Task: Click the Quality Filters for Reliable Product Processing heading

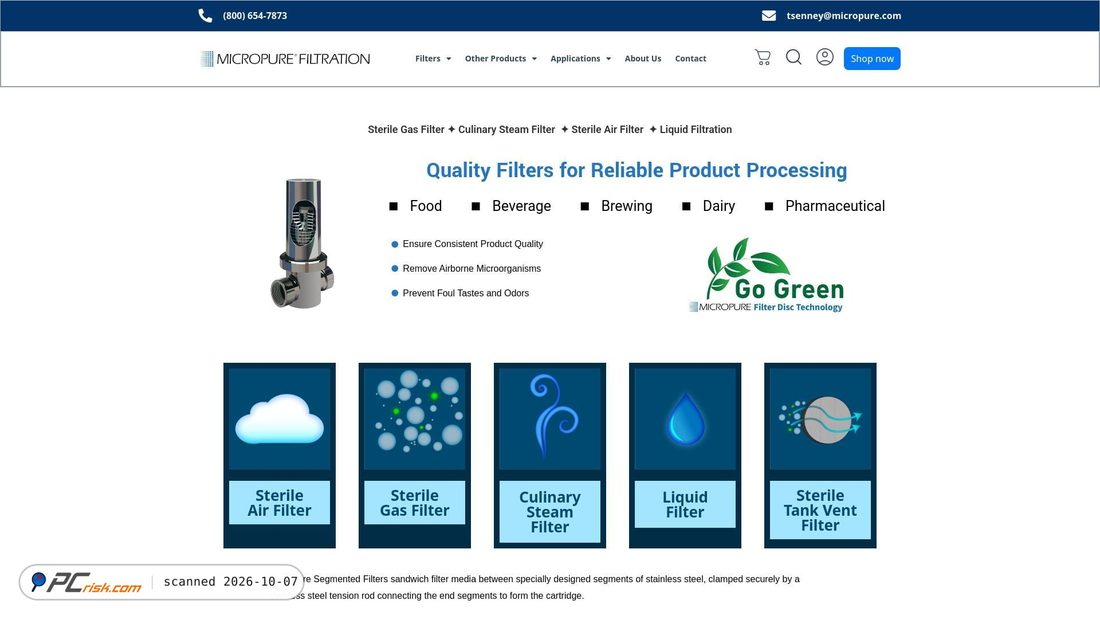Action: click(x=636, y=170)
